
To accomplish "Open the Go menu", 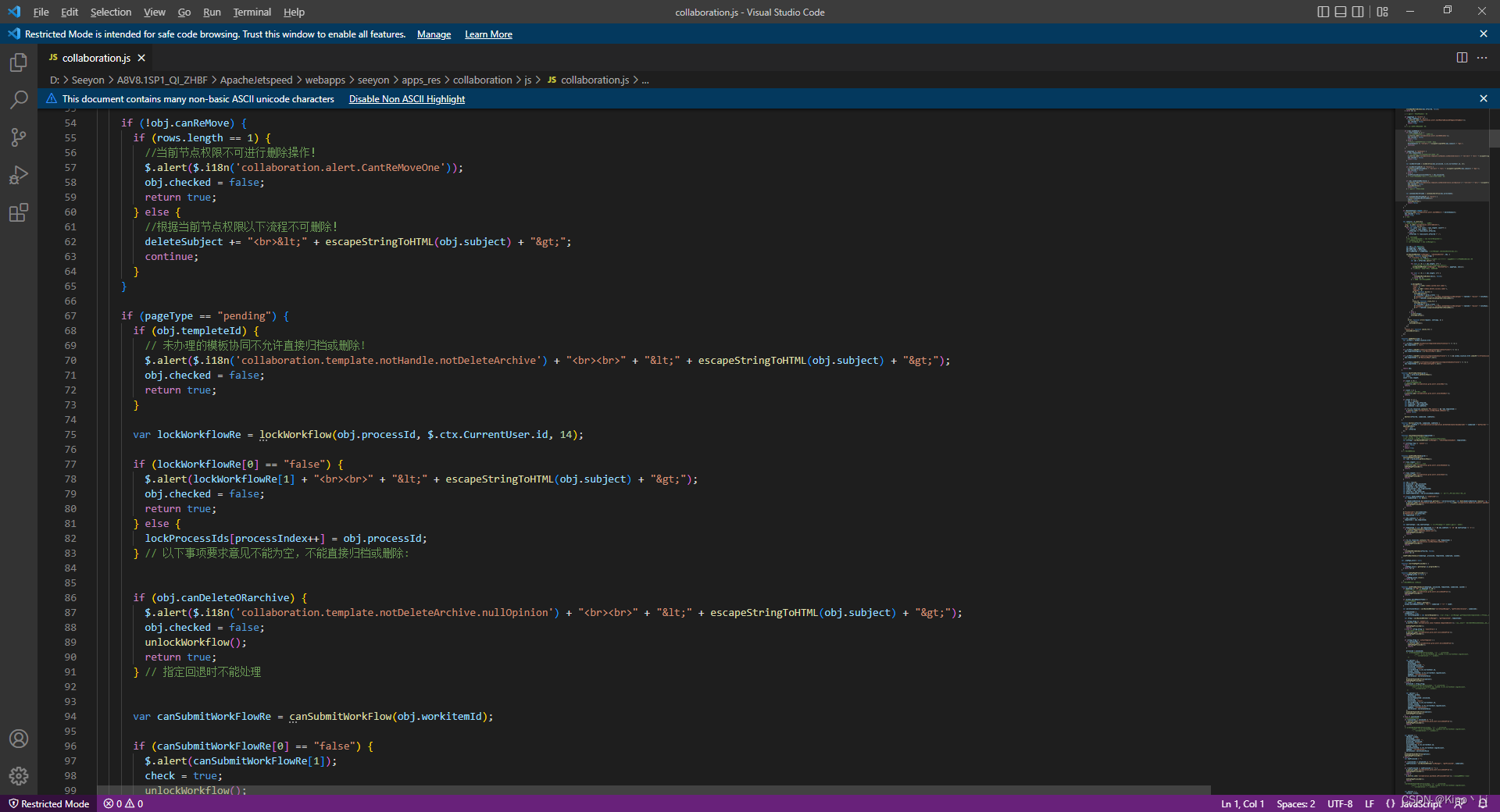I will [x=184, y=12].
